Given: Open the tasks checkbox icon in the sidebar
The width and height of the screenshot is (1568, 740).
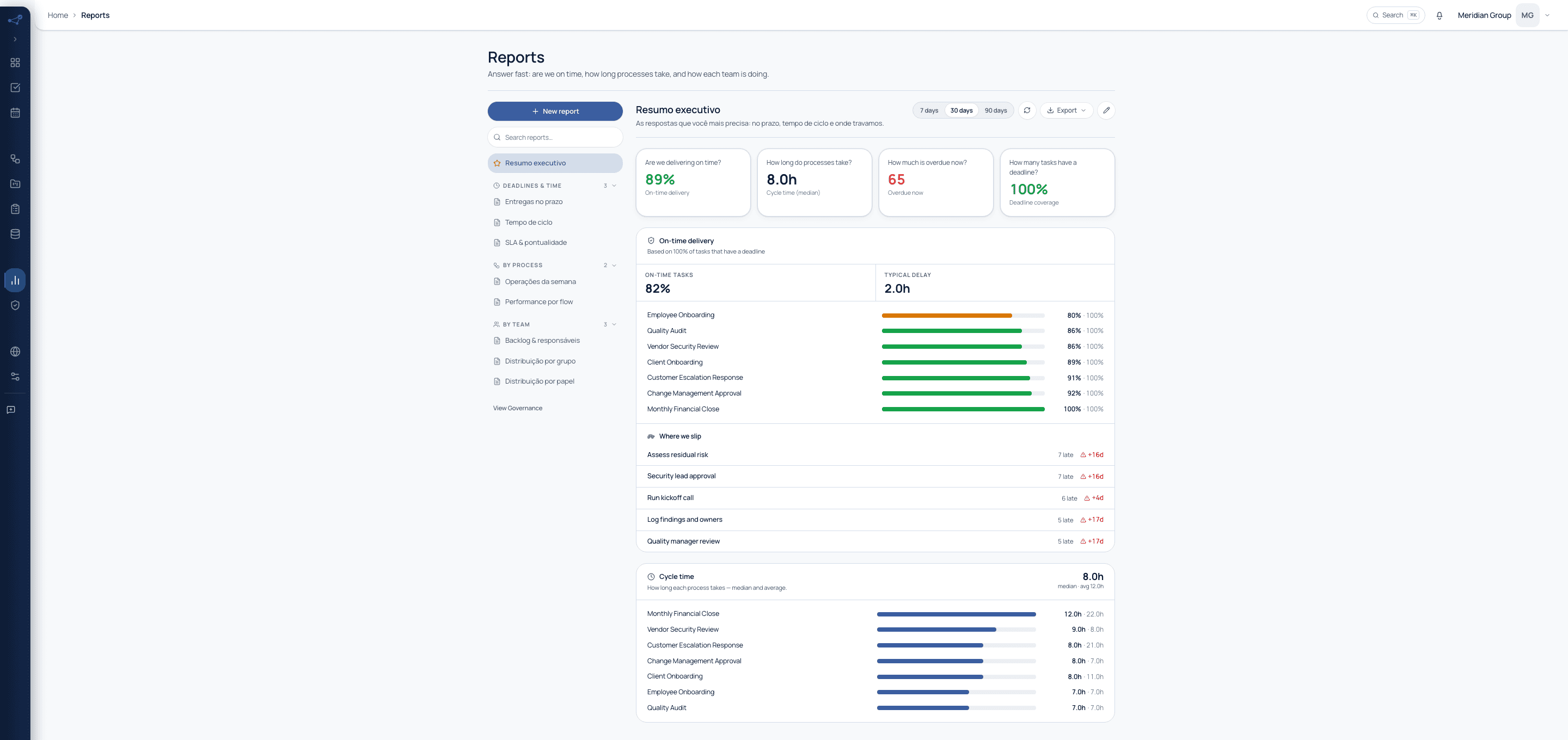Looking at the screenshot, I should [15, 88].
